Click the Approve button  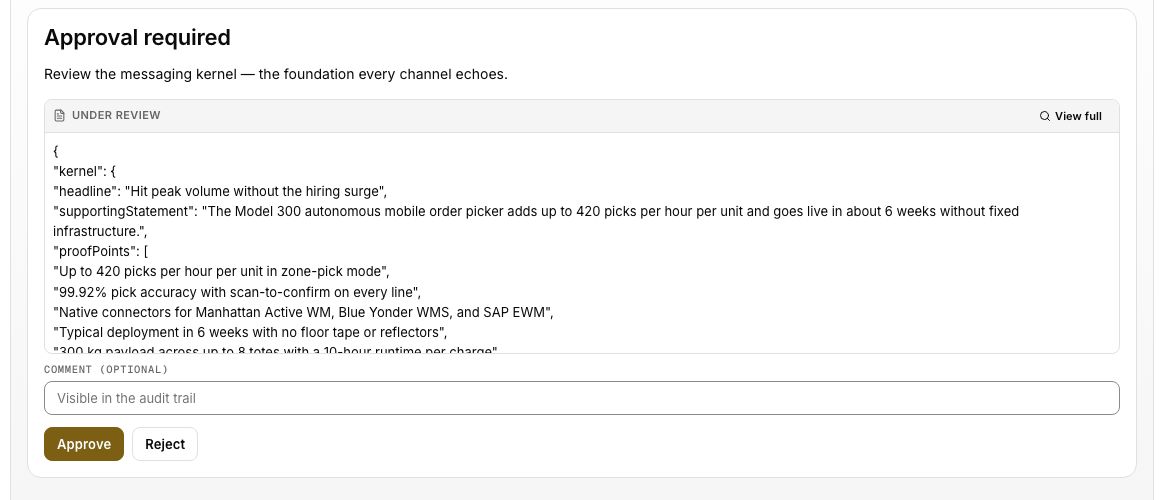84,444
